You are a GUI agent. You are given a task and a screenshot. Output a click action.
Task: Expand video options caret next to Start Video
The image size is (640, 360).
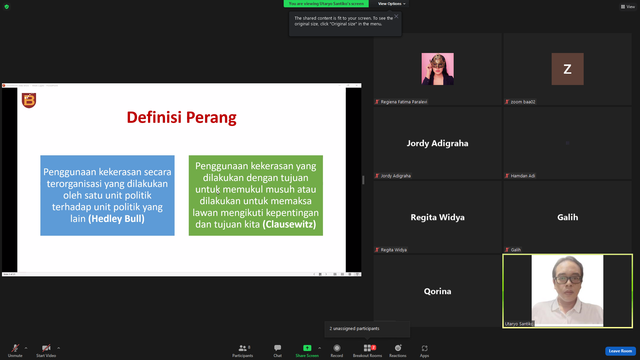(x=58, y=348)
